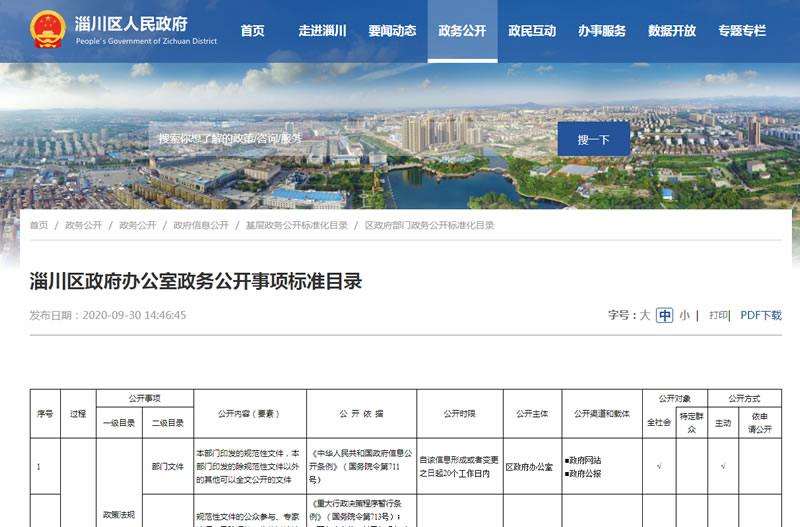
Task: Click the 首页 breadcrumb link
Action: coord(39,226)
